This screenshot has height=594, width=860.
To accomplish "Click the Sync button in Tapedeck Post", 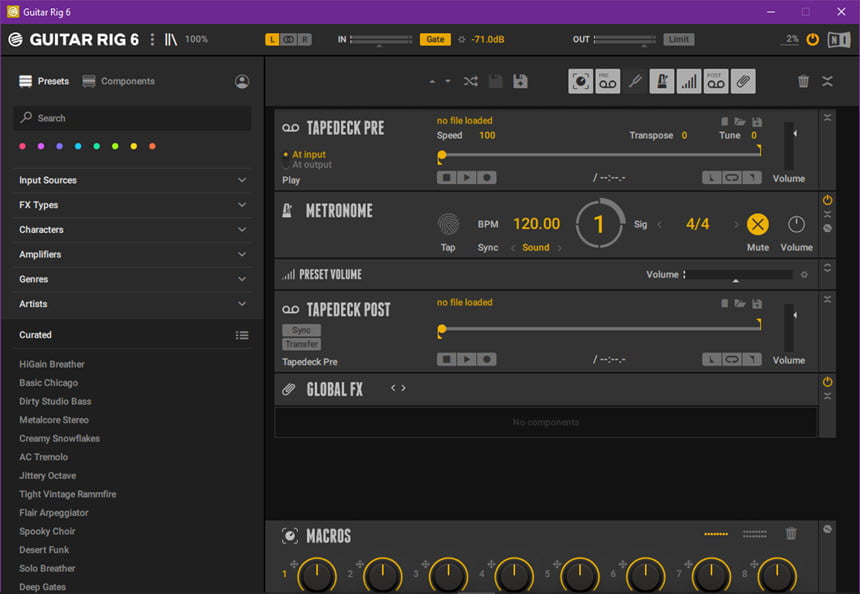I will 301,330.
